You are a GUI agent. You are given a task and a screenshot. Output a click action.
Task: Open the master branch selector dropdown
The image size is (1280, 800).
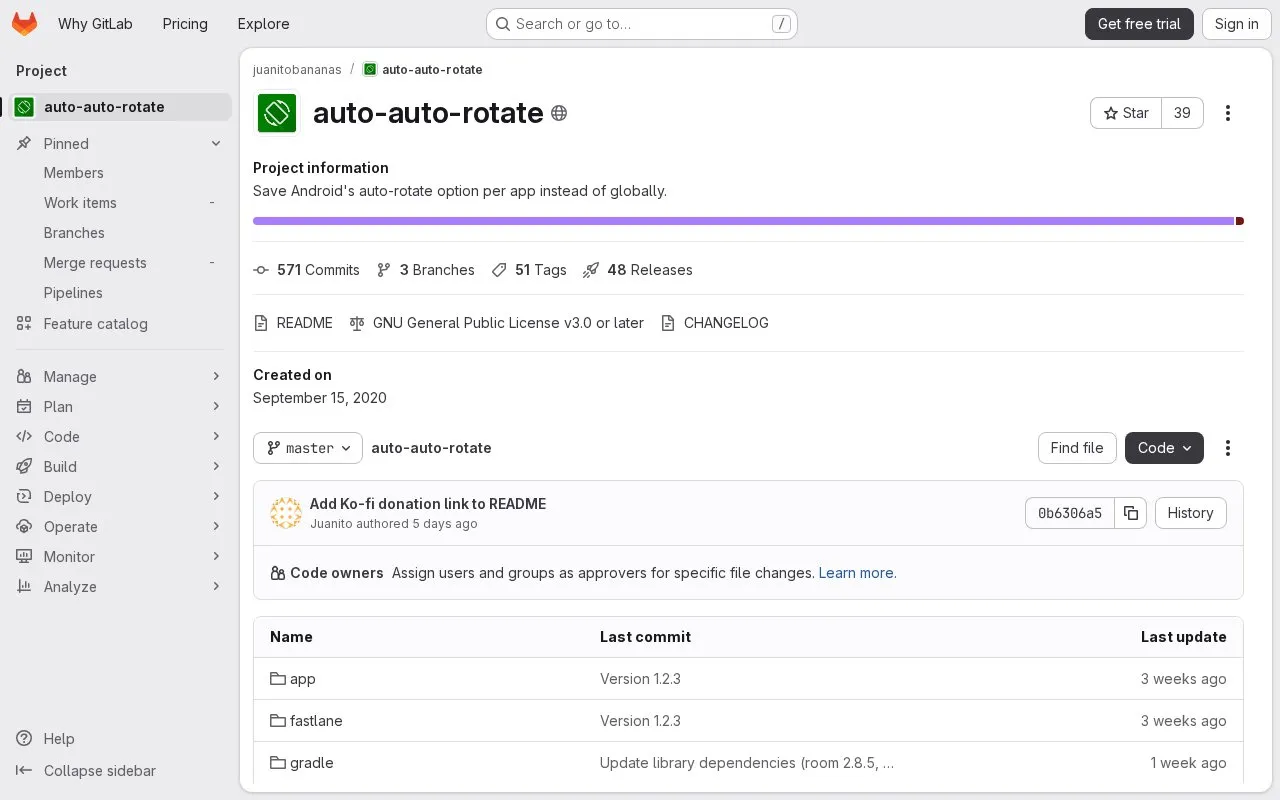308,448
